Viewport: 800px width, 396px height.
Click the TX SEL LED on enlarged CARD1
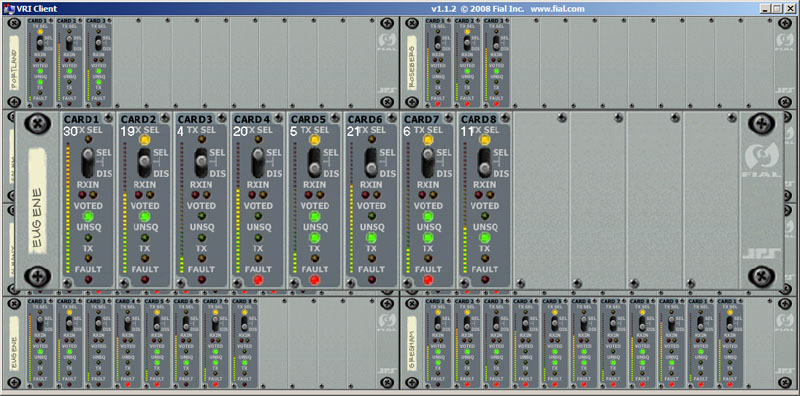88,139
